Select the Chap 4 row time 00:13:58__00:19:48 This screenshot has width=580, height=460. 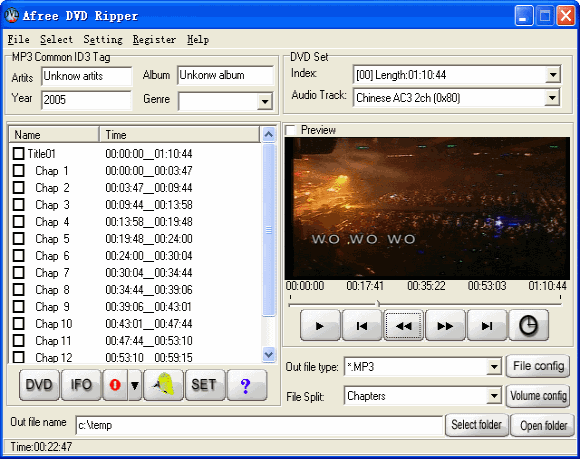(149, 222)
